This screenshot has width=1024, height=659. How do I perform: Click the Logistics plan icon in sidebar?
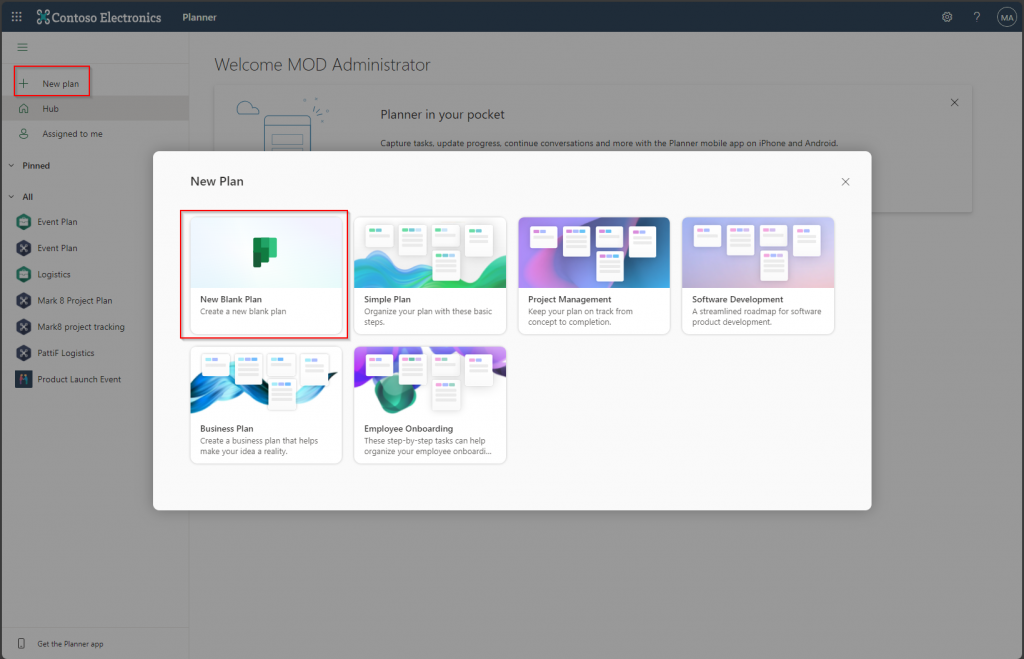click(23, 274)
